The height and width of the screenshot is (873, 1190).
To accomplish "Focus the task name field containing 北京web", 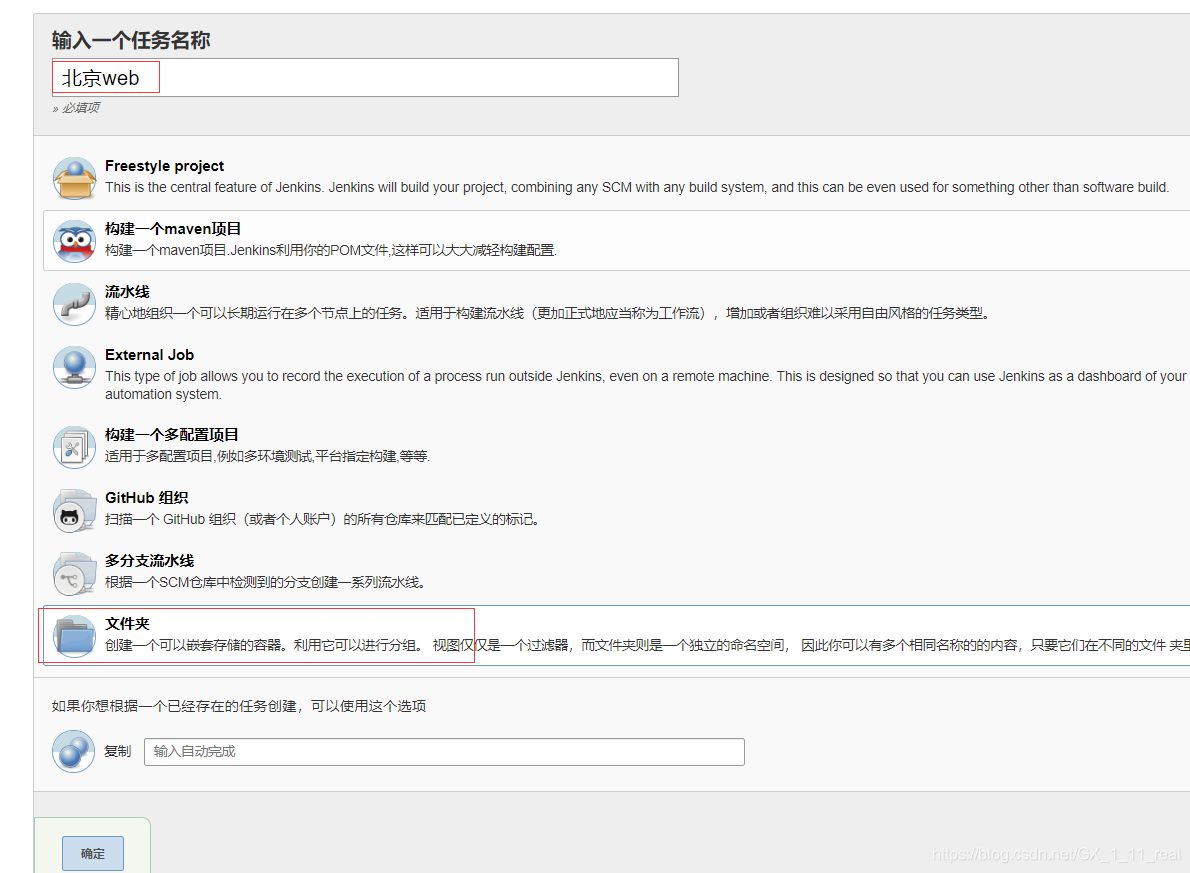I will [x=365, y=77].
